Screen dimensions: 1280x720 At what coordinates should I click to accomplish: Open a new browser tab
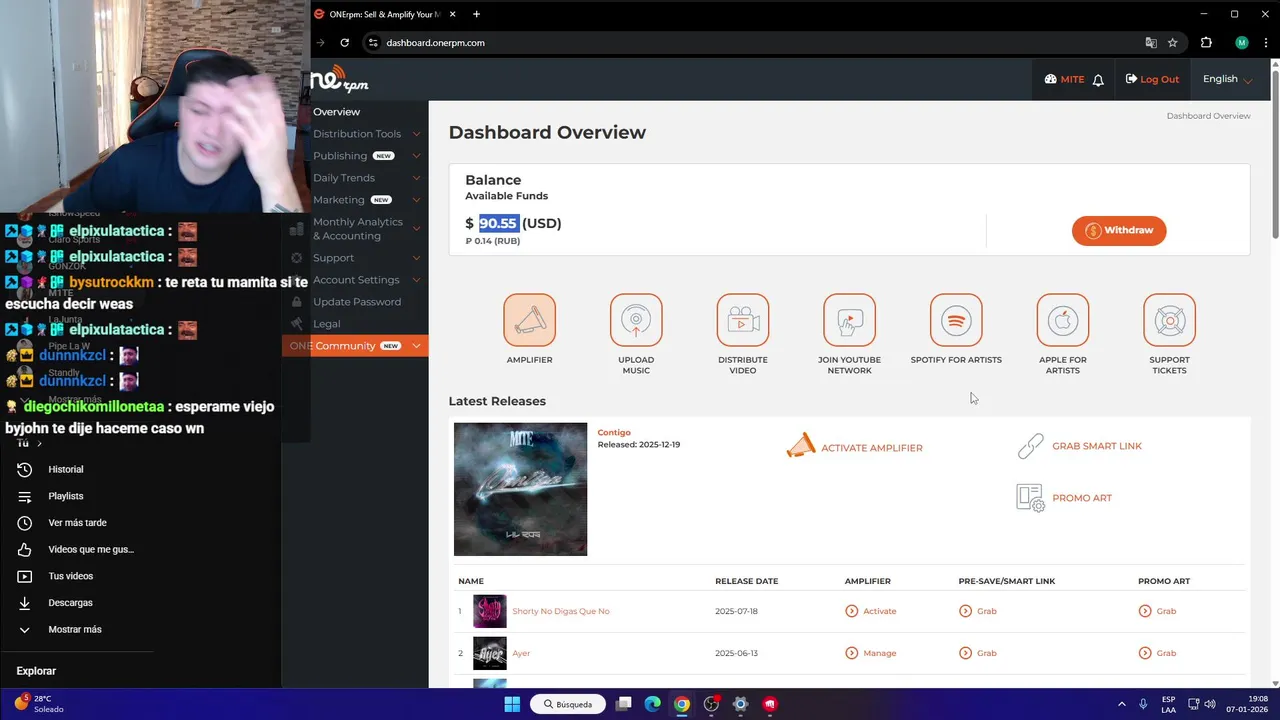point(476,14)
